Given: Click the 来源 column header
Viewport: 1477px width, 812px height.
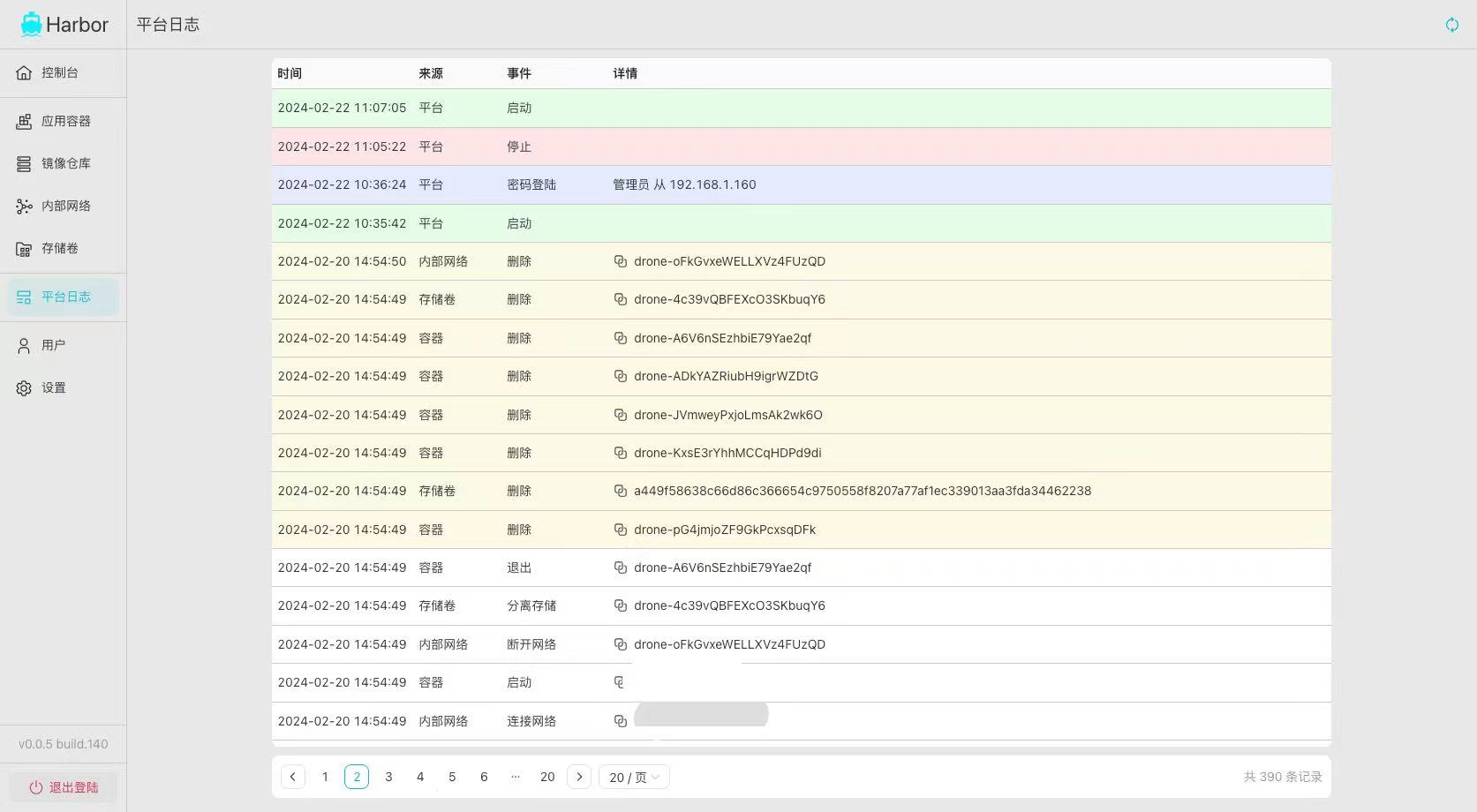Looking at the screenshot, I should tap(431, 73).
